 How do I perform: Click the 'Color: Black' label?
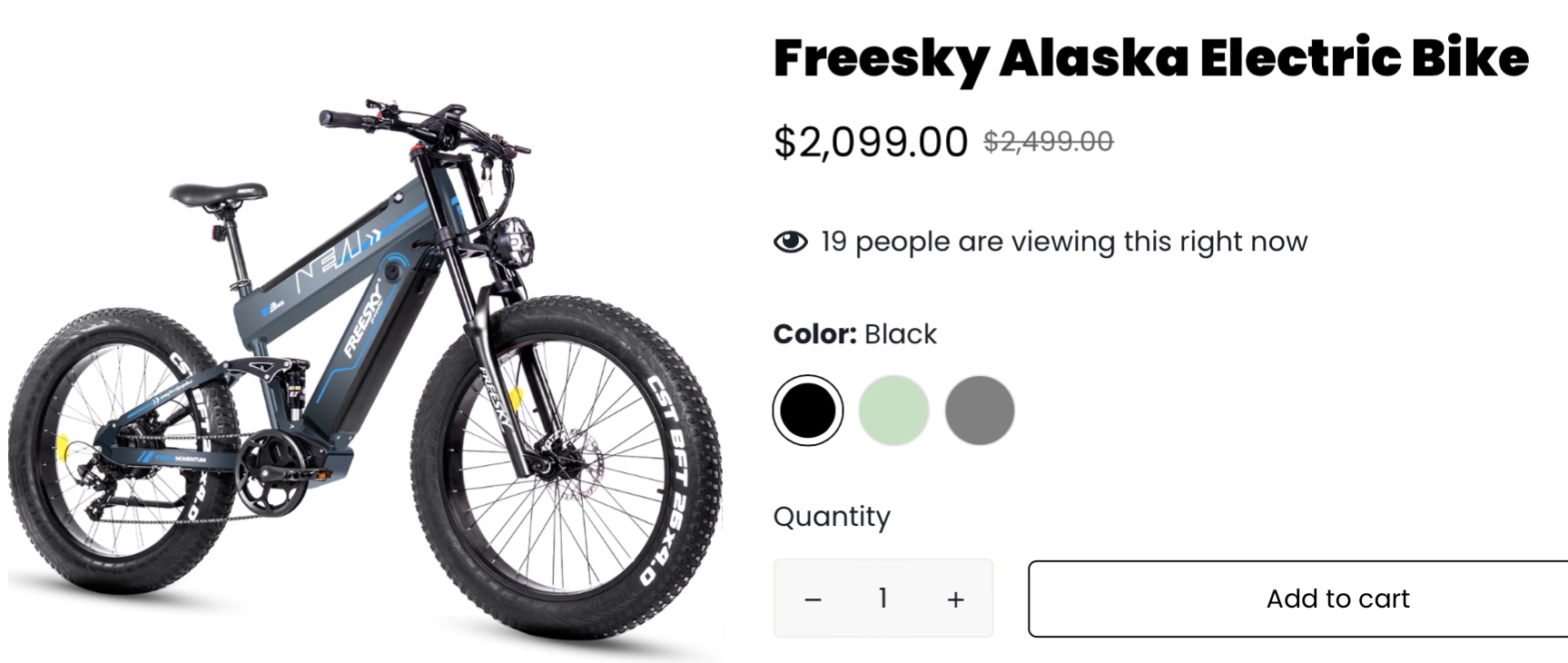[854, 334]
